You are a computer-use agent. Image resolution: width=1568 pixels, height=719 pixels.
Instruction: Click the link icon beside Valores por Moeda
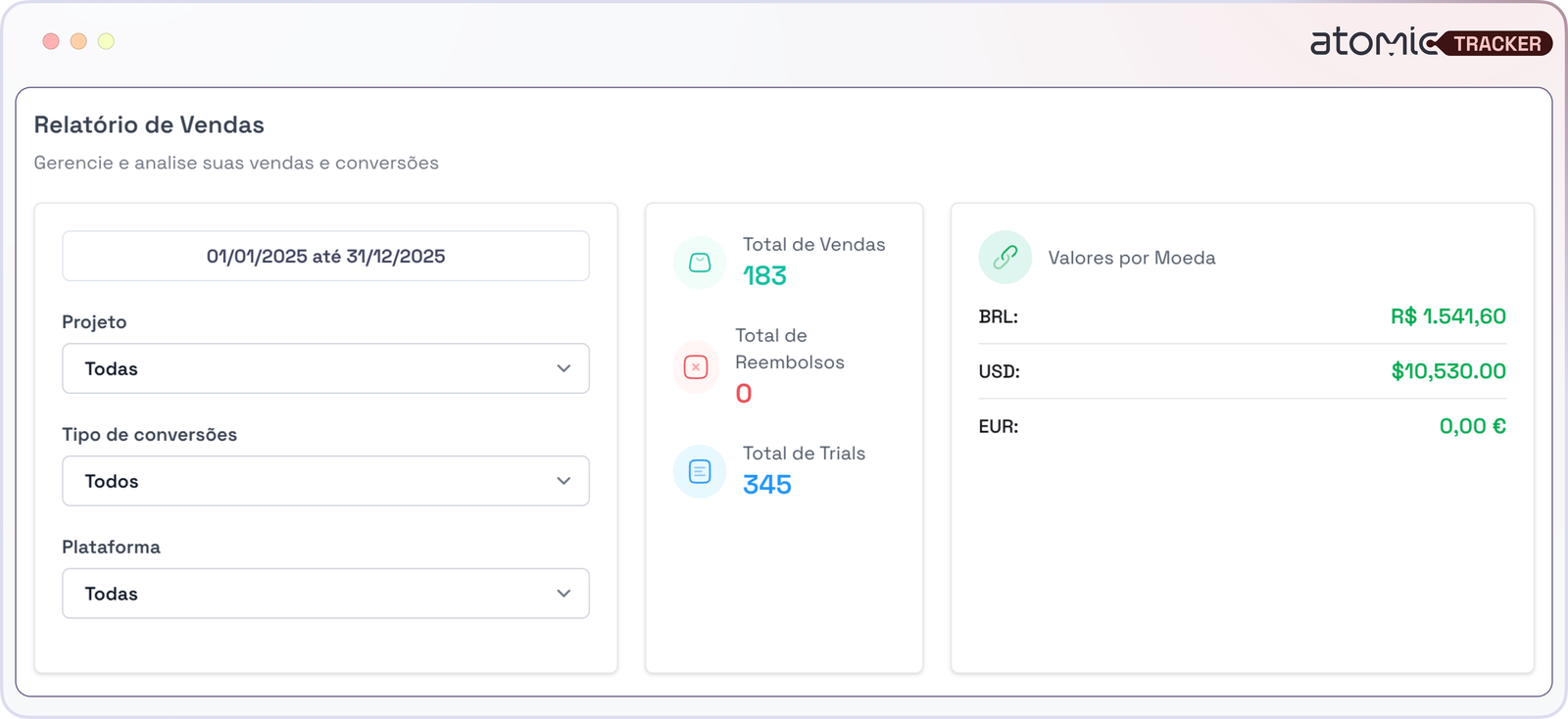[x=1004, y=258]
